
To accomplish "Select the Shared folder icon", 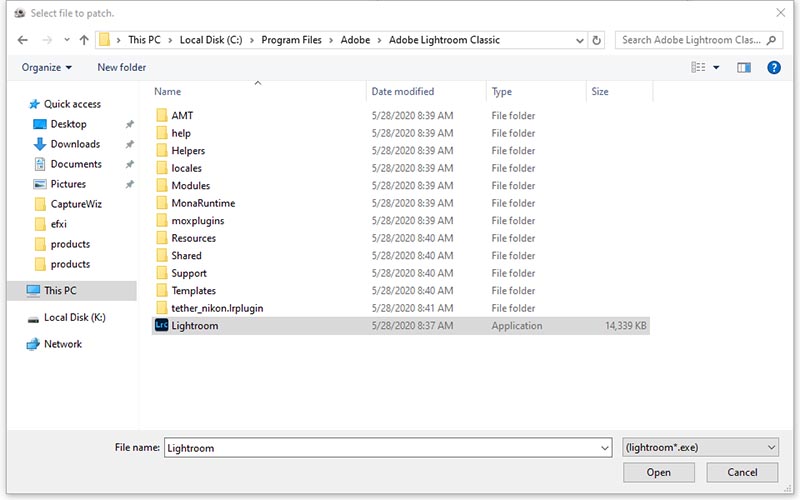I will click(x=161, y=255).
